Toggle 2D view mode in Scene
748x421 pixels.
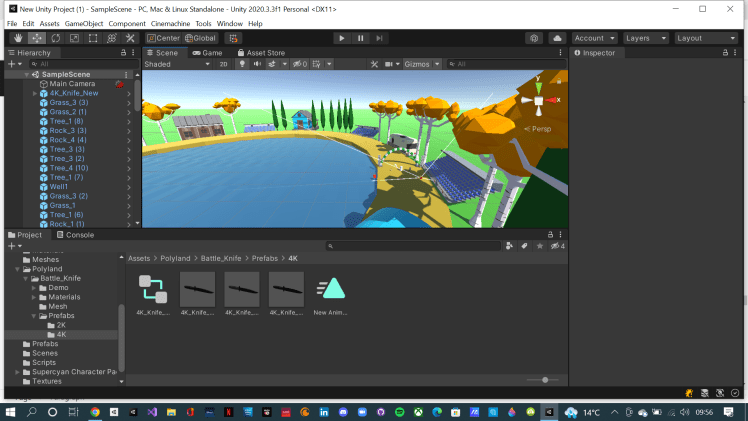click(x=224, y=64)
